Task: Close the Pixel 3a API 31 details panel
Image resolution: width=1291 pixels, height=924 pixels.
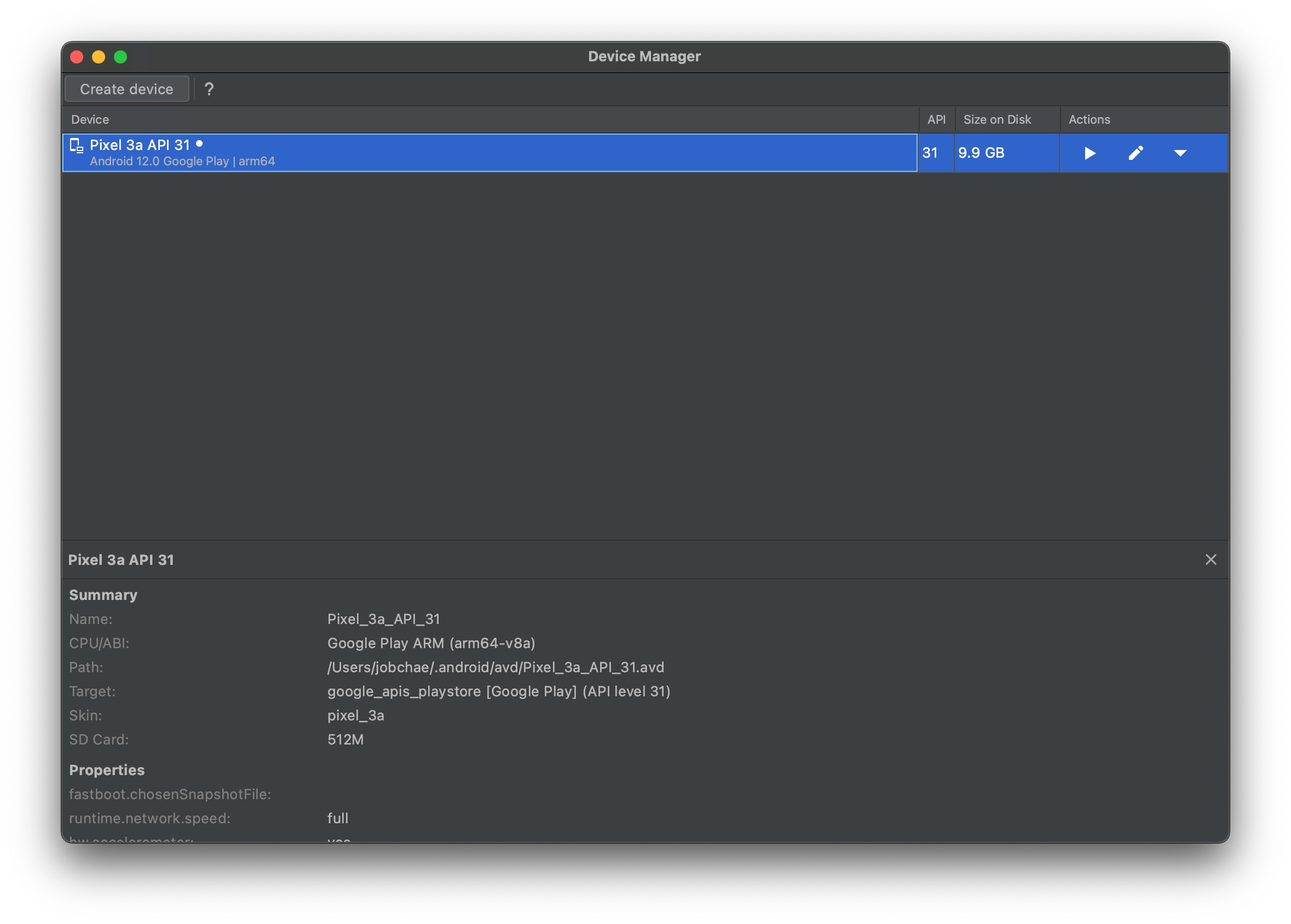Action: click(x=1211, y=560)
